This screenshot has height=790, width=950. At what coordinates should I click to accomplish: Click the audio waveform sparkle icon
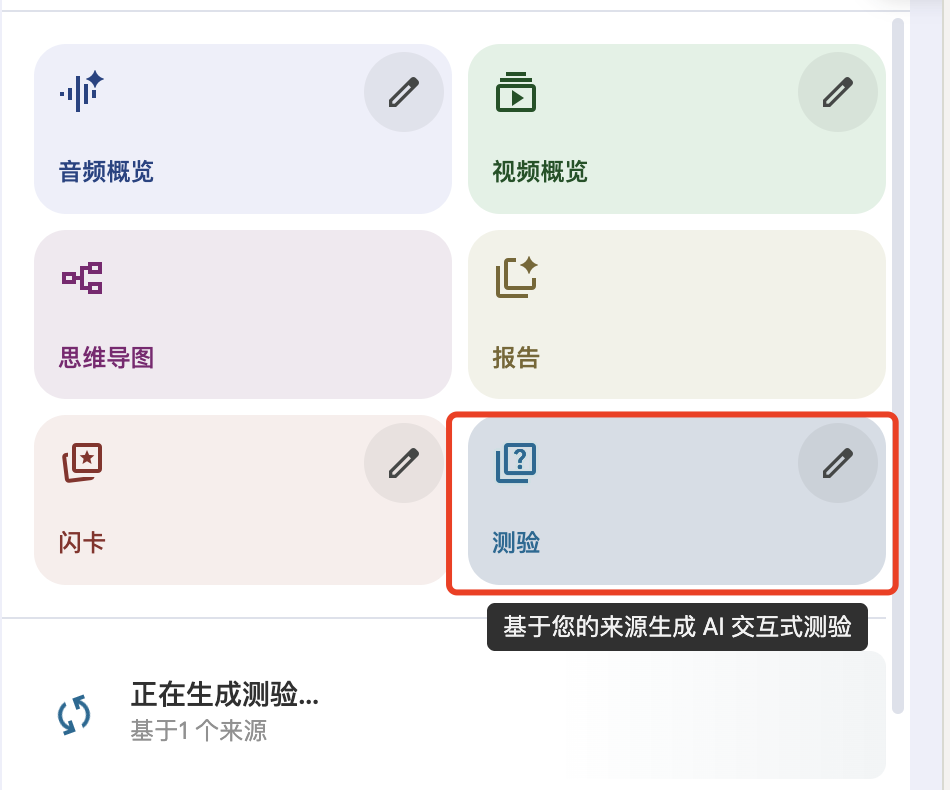[x=82, y=91]
